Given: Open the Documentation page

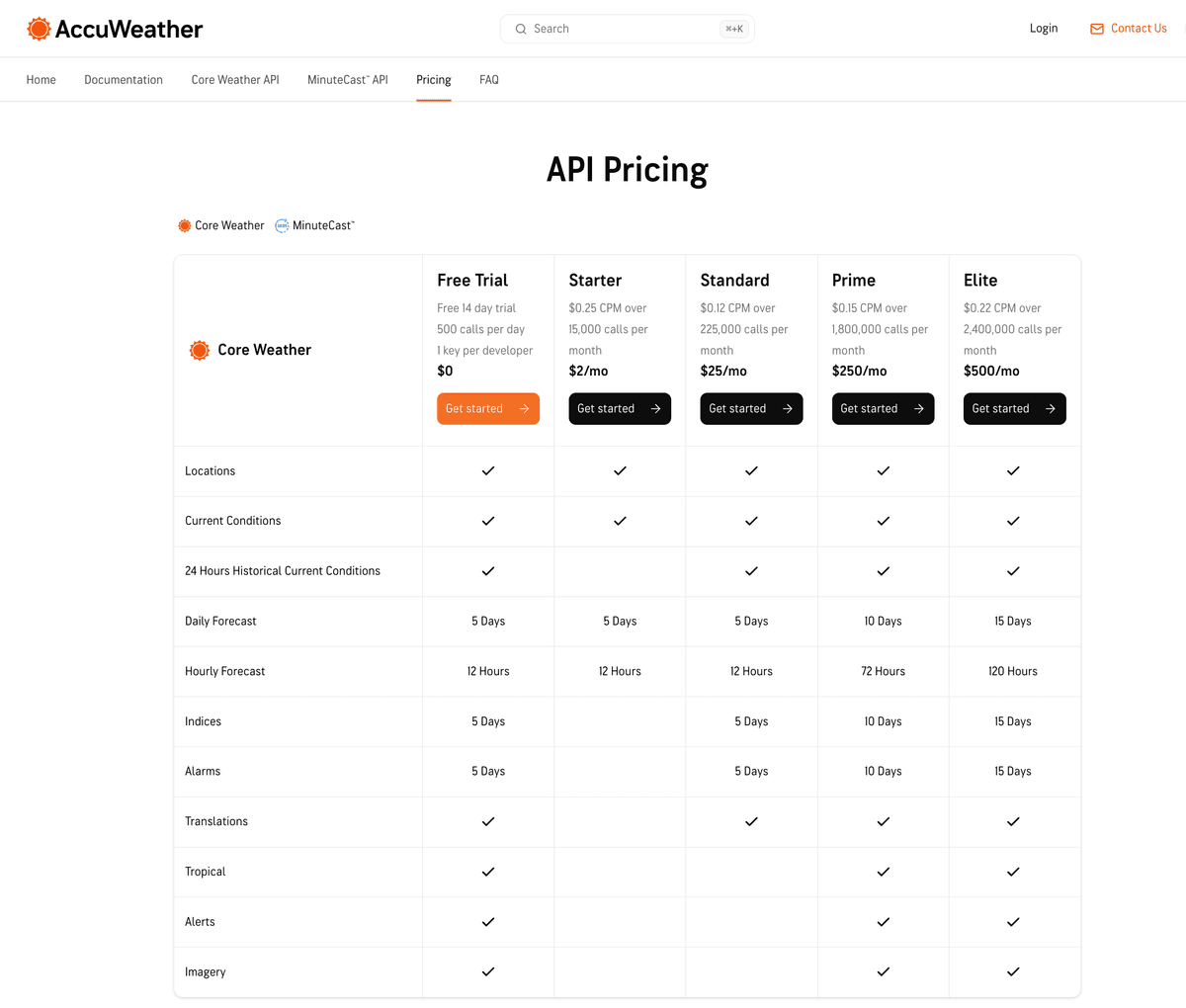Looking at the screenshot, I should (123, 79).
